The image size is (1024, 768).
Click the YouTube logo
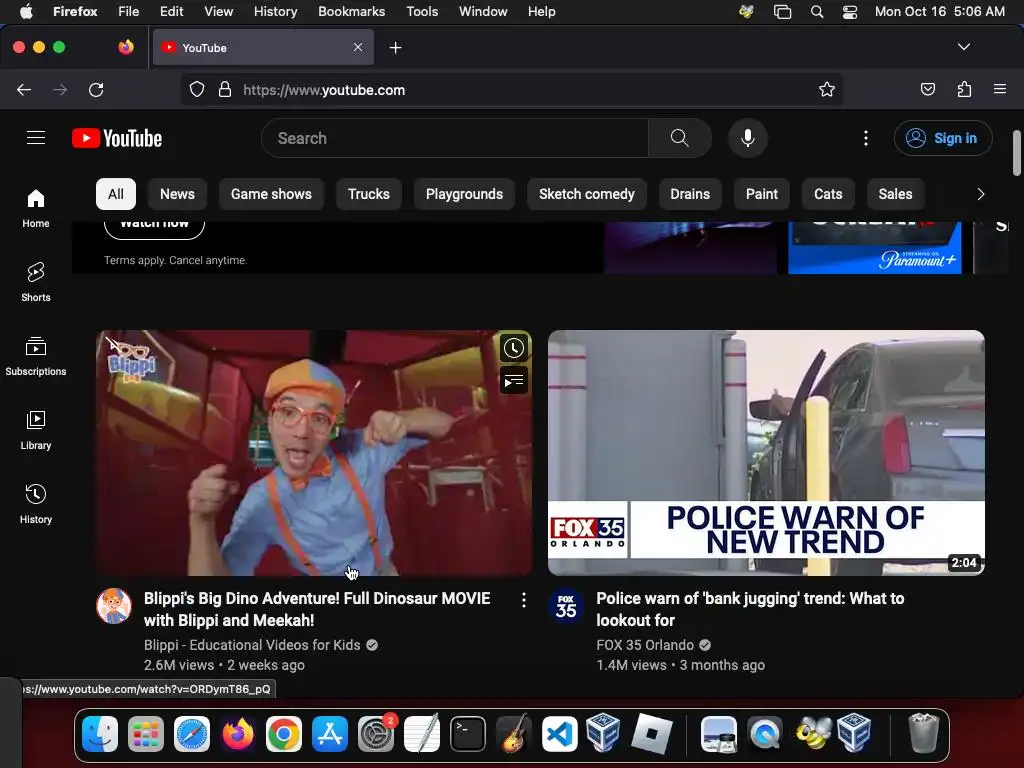(x=117, y=138)
